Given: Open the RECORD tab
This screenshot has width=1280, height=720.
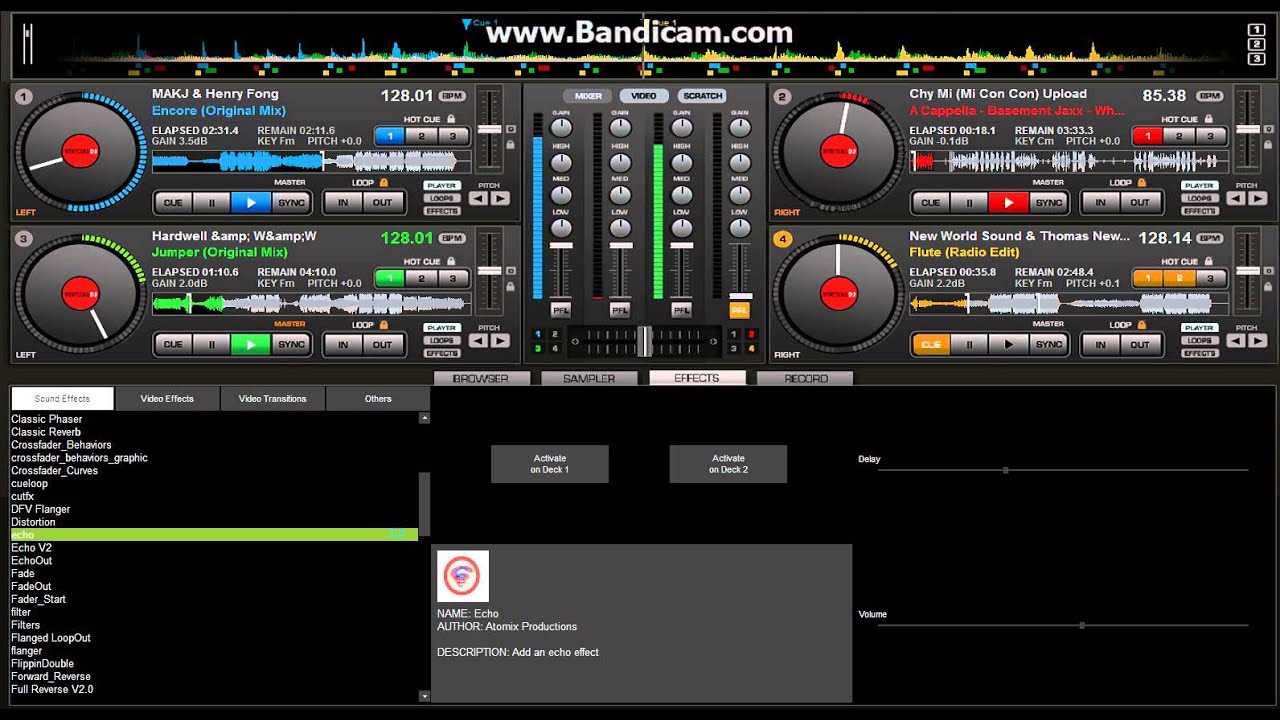Looking at the screenshot, I should coord(806,378).
